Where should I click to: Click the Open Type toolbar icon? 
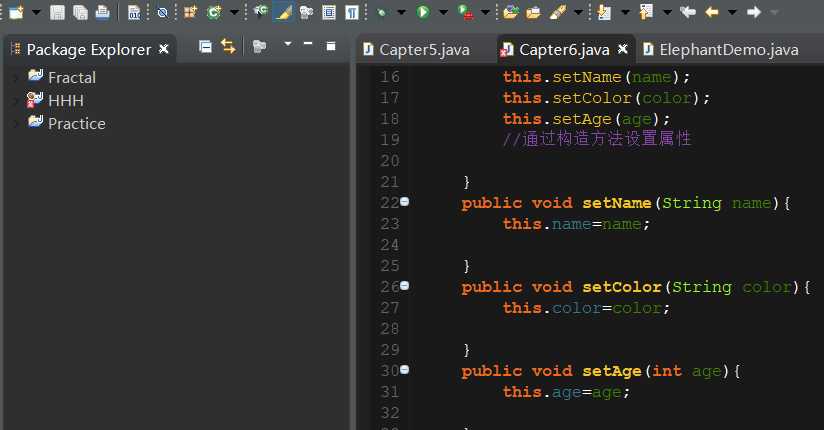click(x=260, y=12)
